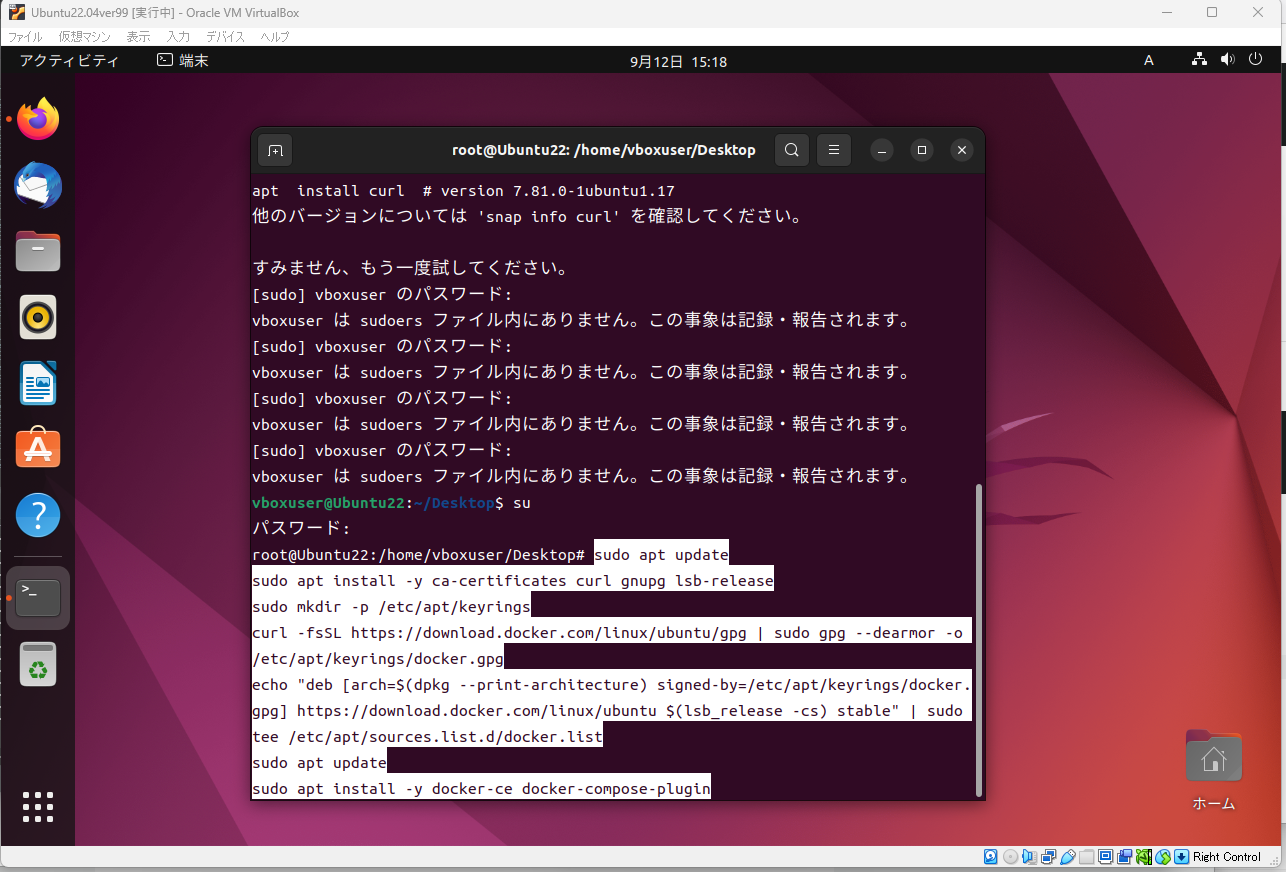Open LibreOffice Writer from the dock
This screenshot has height=872, width=1286.
click(x=37, y=383)
